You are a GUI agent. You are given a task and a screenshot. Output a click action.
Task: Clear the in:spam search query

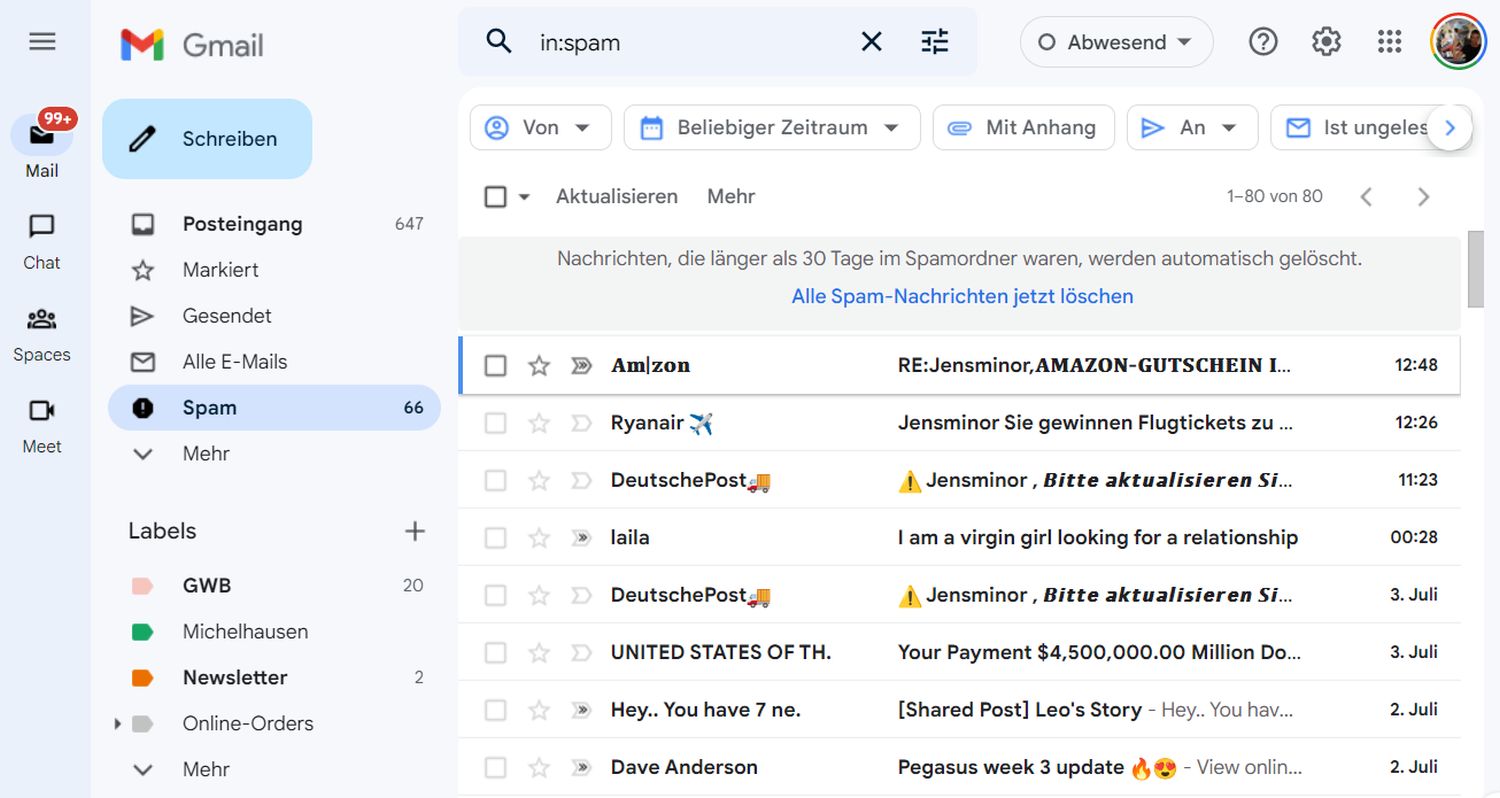(871, 42)
